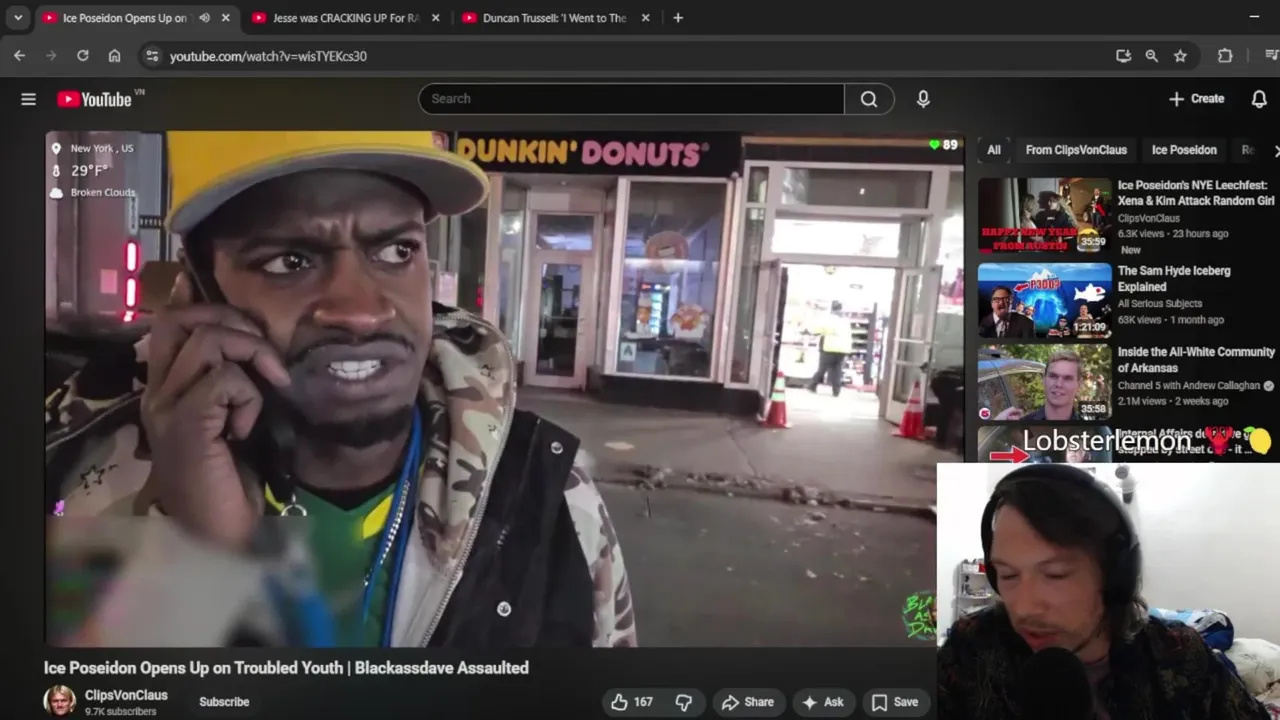Click the video title text
Image resolution: width=1280 pixels, height=720 pixels.
pos(286,668)
